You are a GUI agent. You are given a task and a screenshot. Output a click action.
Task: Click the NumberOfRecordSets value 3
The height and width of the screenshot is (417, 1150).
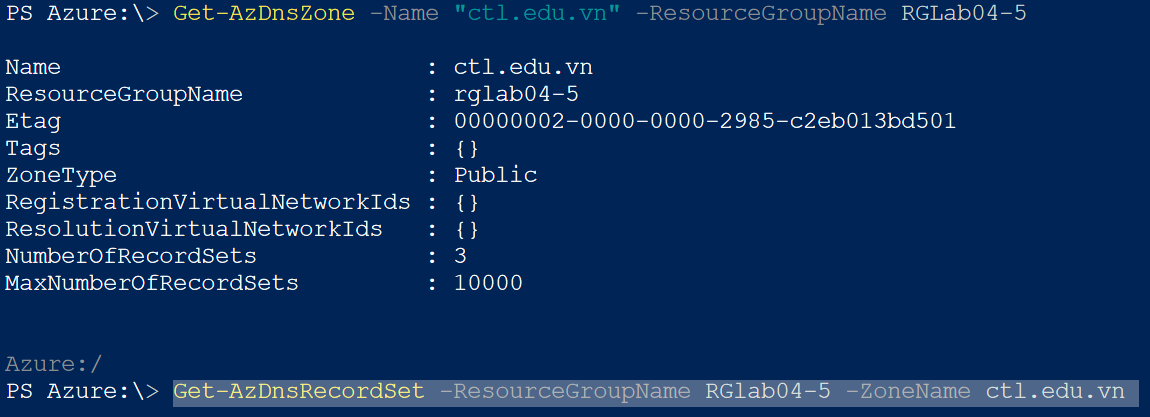tap(461, 257)
